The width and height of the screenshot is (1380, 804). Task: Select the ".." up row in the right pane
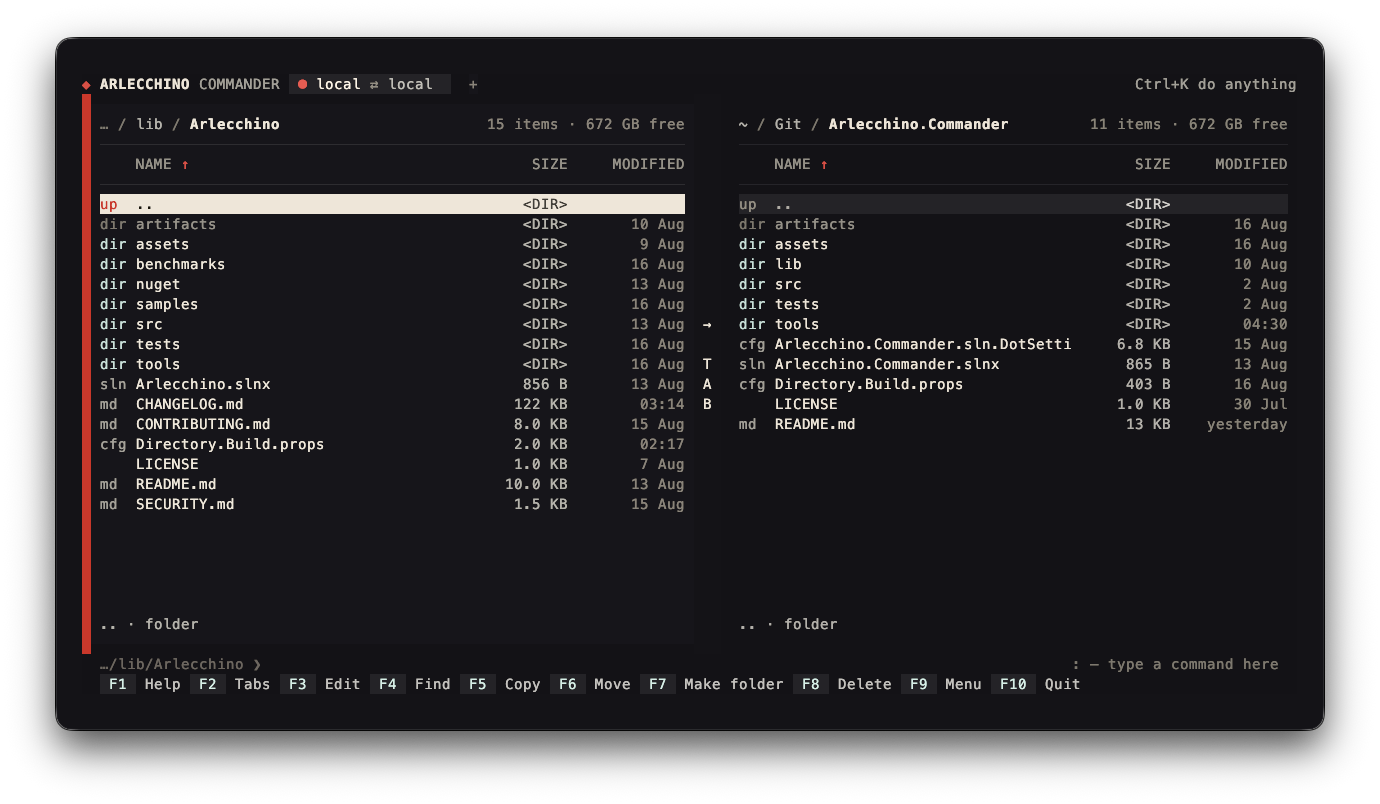tap(1013, 204)
